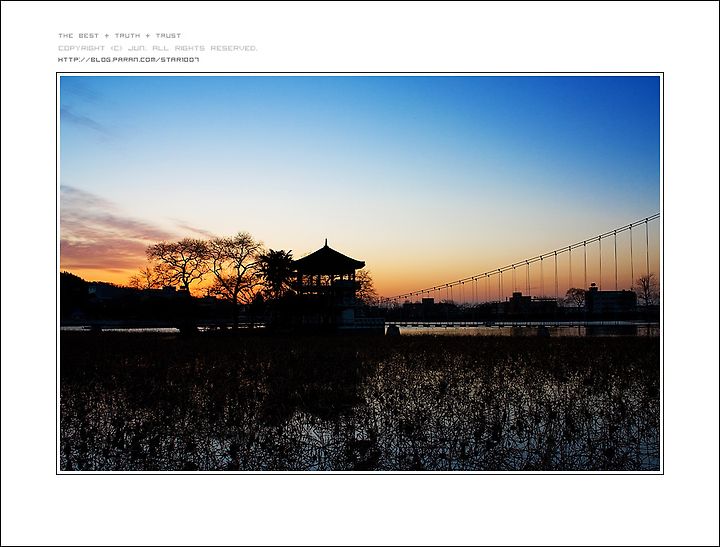Click the sunset pavilion photo
Image resolution: width=720 pixels, height=547 pixels.
pyautogui.click(x=360, y=273)
